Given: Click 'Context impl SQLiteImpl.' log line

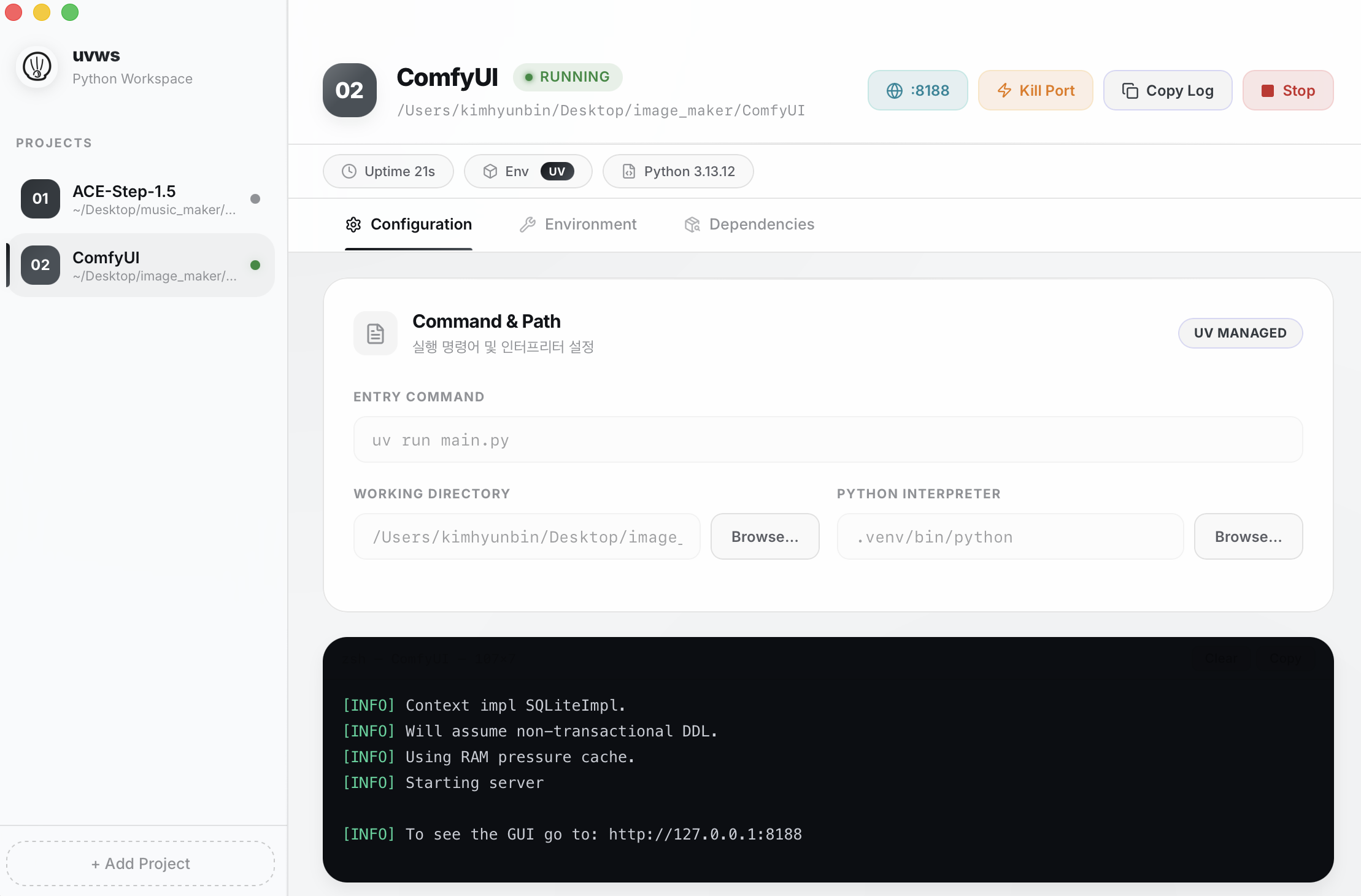Looking at the screenshot, I should coord(484,706).
